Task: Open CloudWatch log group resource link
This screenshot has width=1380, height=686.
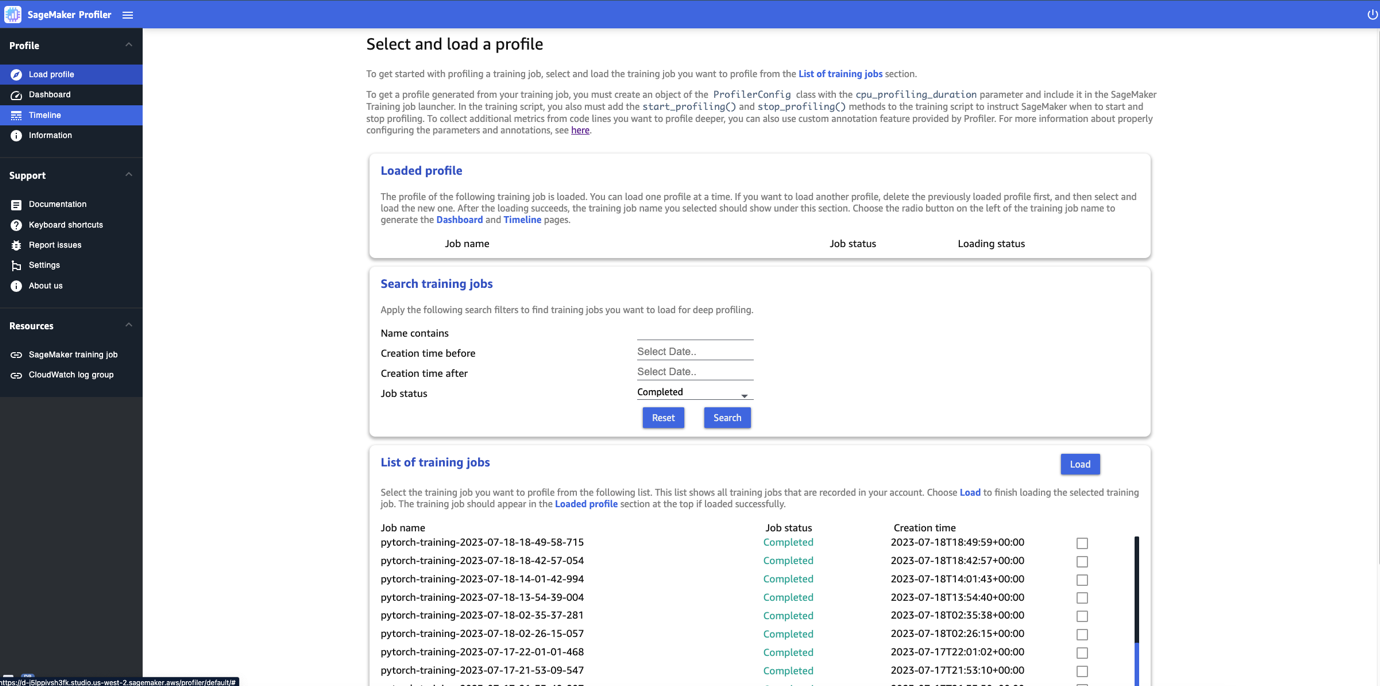Action: tap(71, 375)
